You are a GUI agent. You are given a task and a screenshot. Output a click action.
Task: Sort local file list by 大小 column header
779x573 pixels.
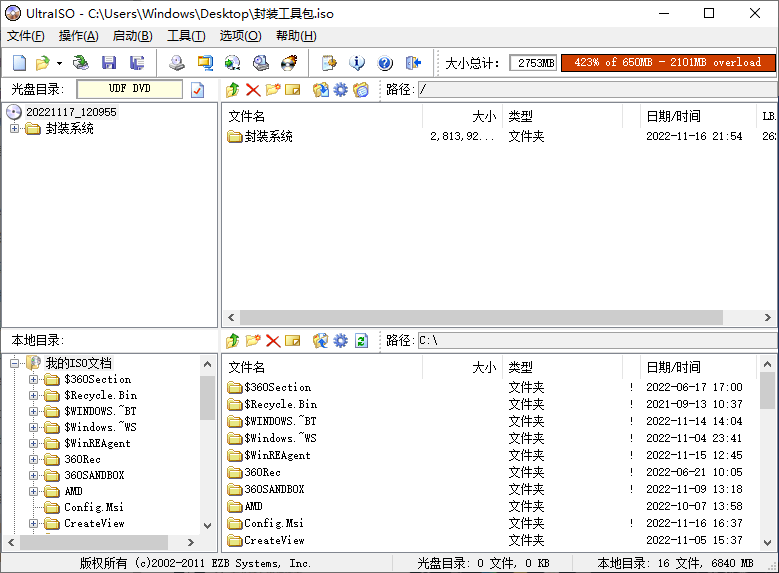pyautogui.click(x=463, y=367)
